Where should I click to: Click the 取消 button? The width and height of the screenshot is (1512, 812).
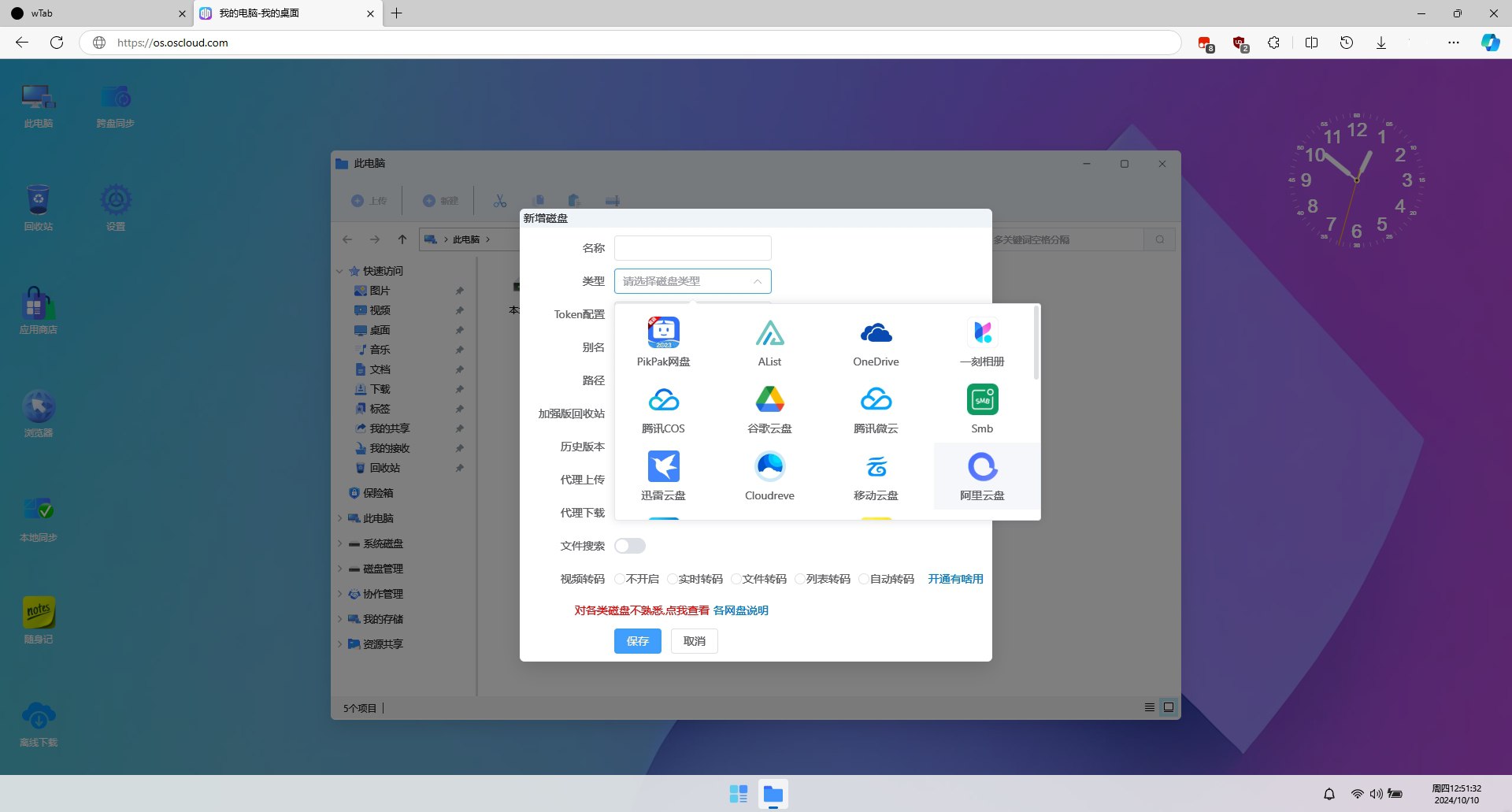point(695,641)
